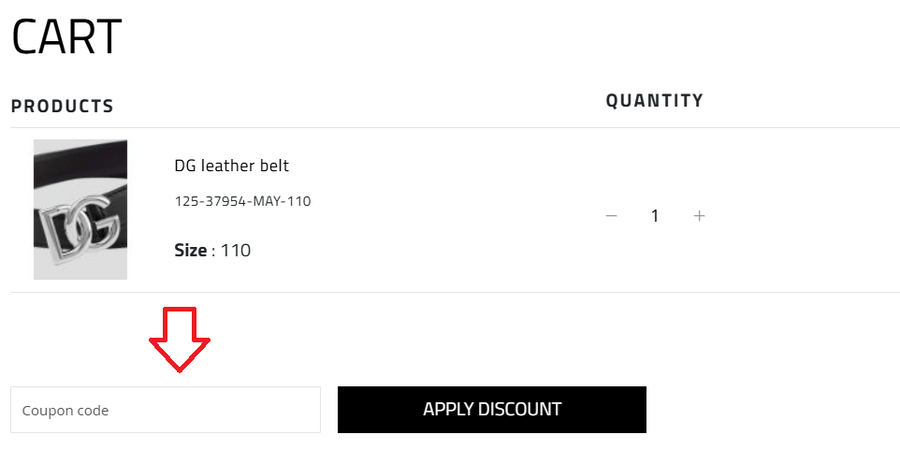Click the CART page heading
This screenshot has width=900, height=449.
click(x=66, y=37)
